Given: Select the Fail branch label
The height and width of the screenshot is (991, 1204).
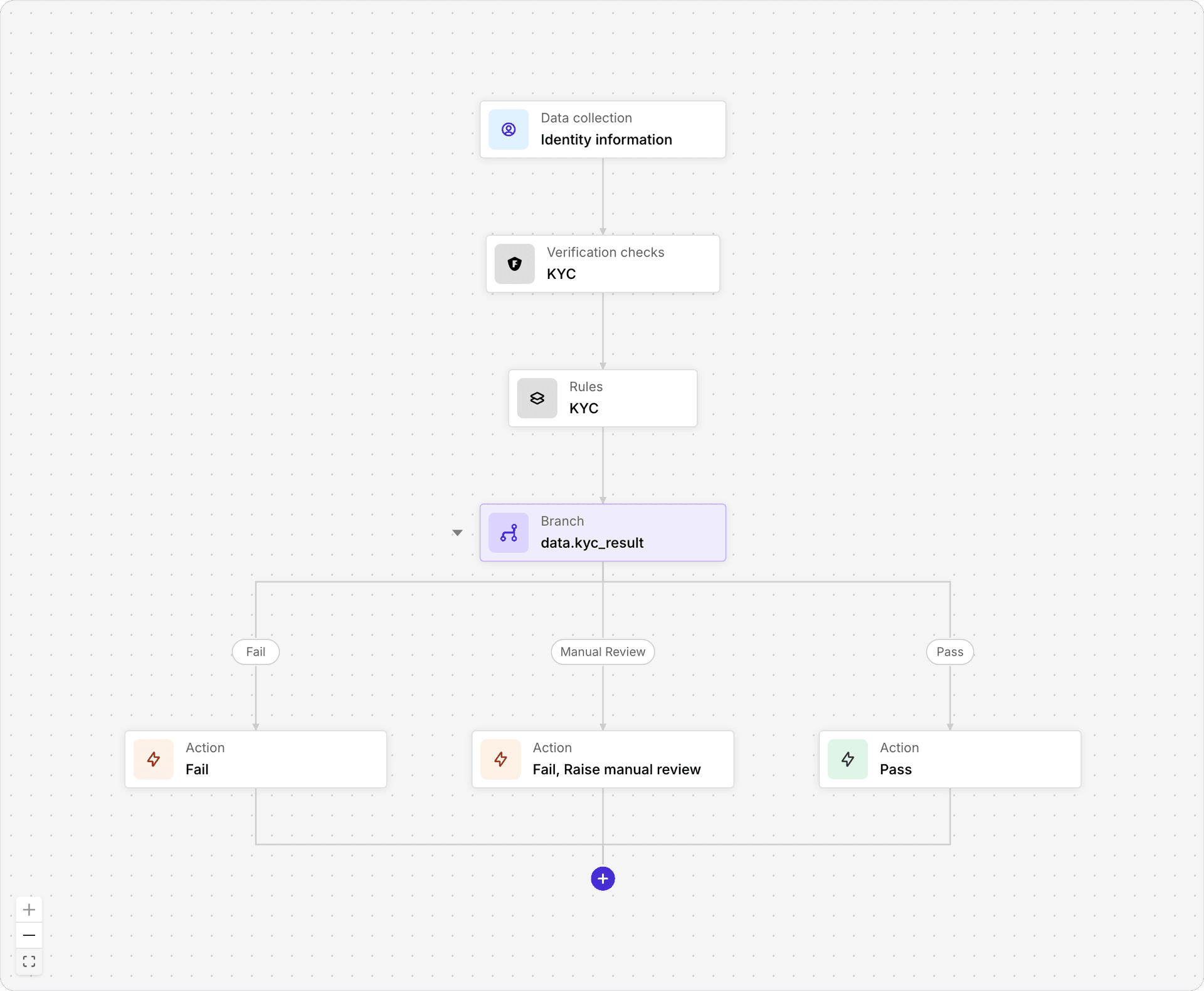Looking at the screenshot, I should [256, 652].
